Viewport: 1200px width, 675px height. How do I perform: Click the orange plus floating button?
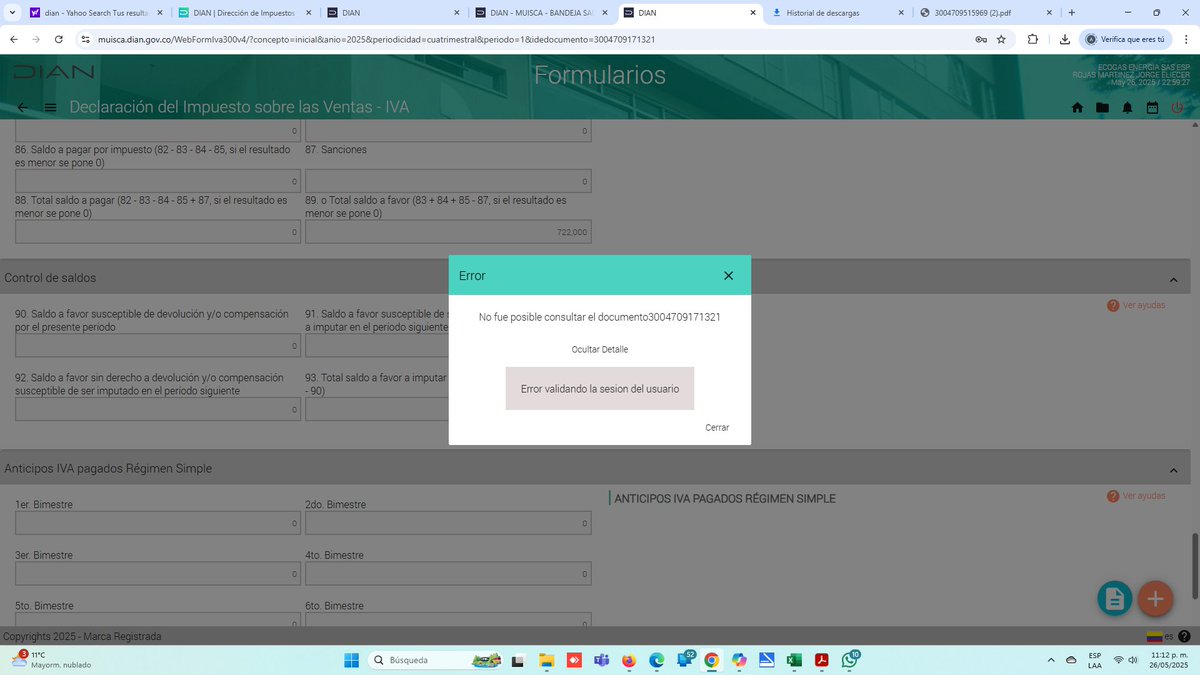(1155, 598)
